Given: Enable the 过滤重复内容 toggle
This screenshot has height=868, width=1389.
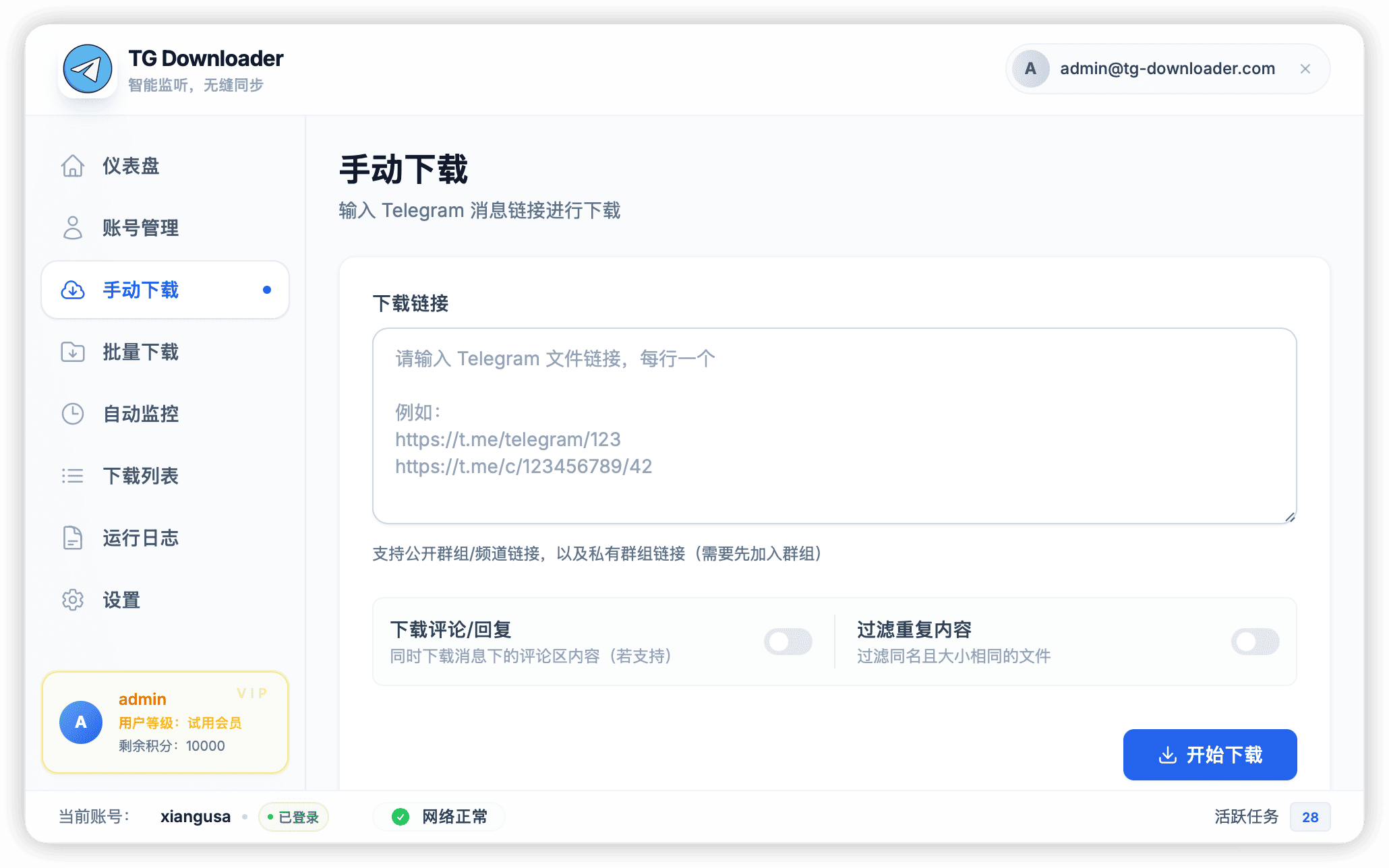Looking at the screenshot, I should coord(1255,642).
